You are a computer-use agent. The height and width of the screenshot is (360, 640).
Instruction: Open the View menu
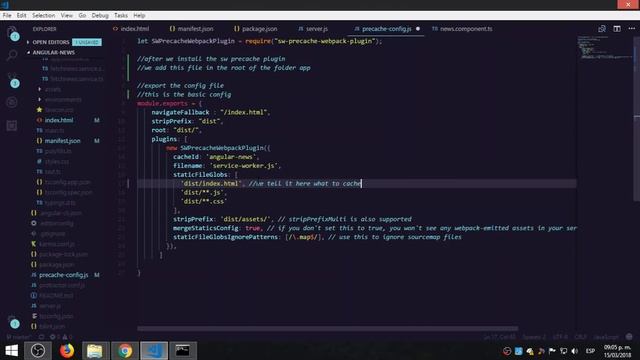tap(67, 16)
